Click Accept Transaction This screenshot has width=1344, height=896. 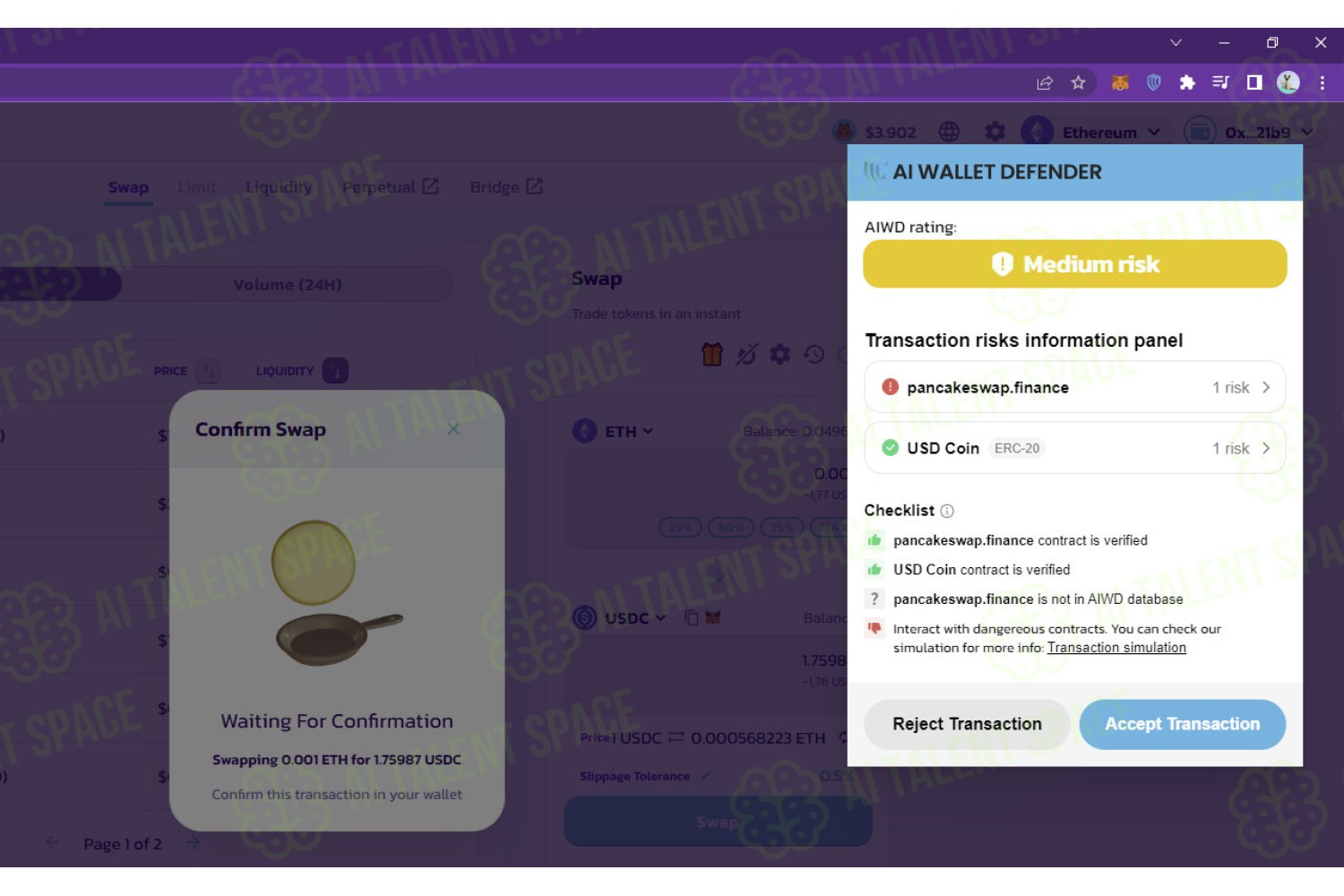[1182, 724]
